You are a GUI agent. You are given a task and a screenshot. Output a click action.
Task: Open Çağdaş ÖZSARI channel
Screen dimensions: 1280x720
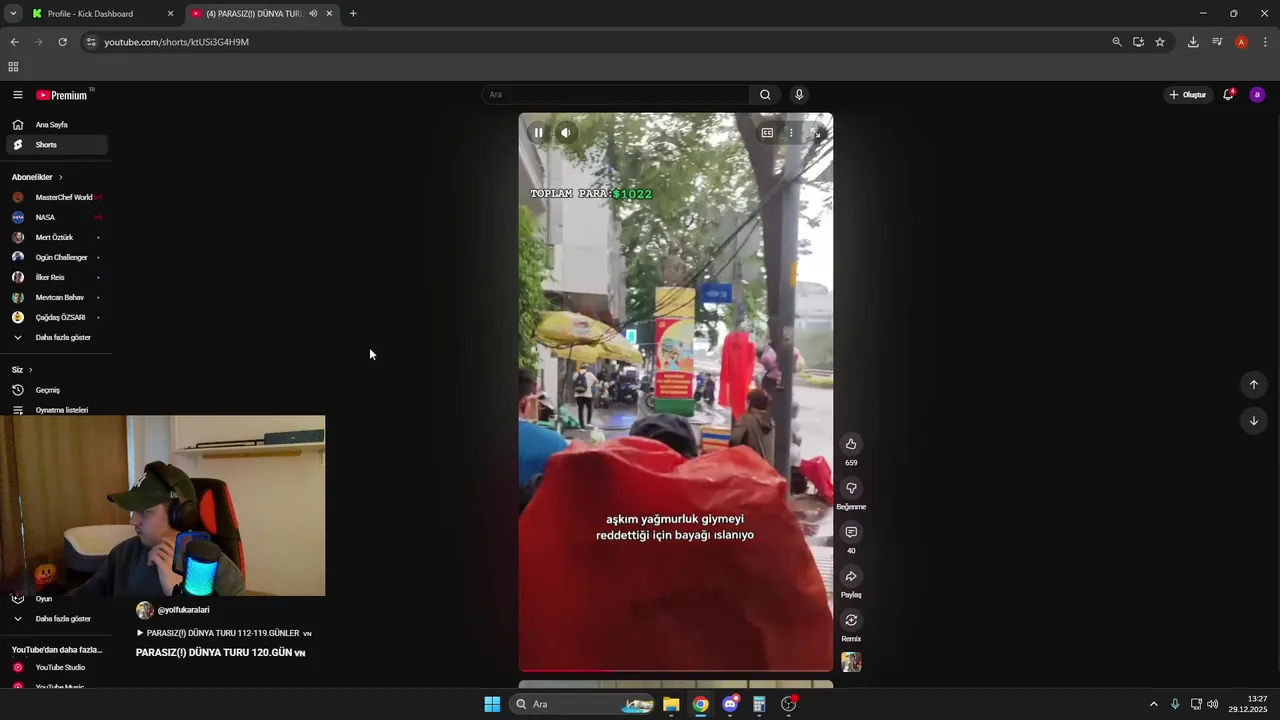56,317
